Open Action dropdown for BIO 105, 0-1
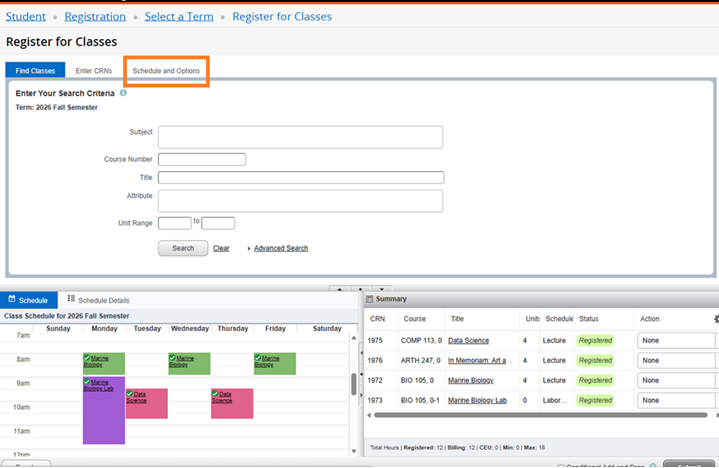The height and width of the screenshot is (468, 719). pyautogui.click(x=677, y=400)
